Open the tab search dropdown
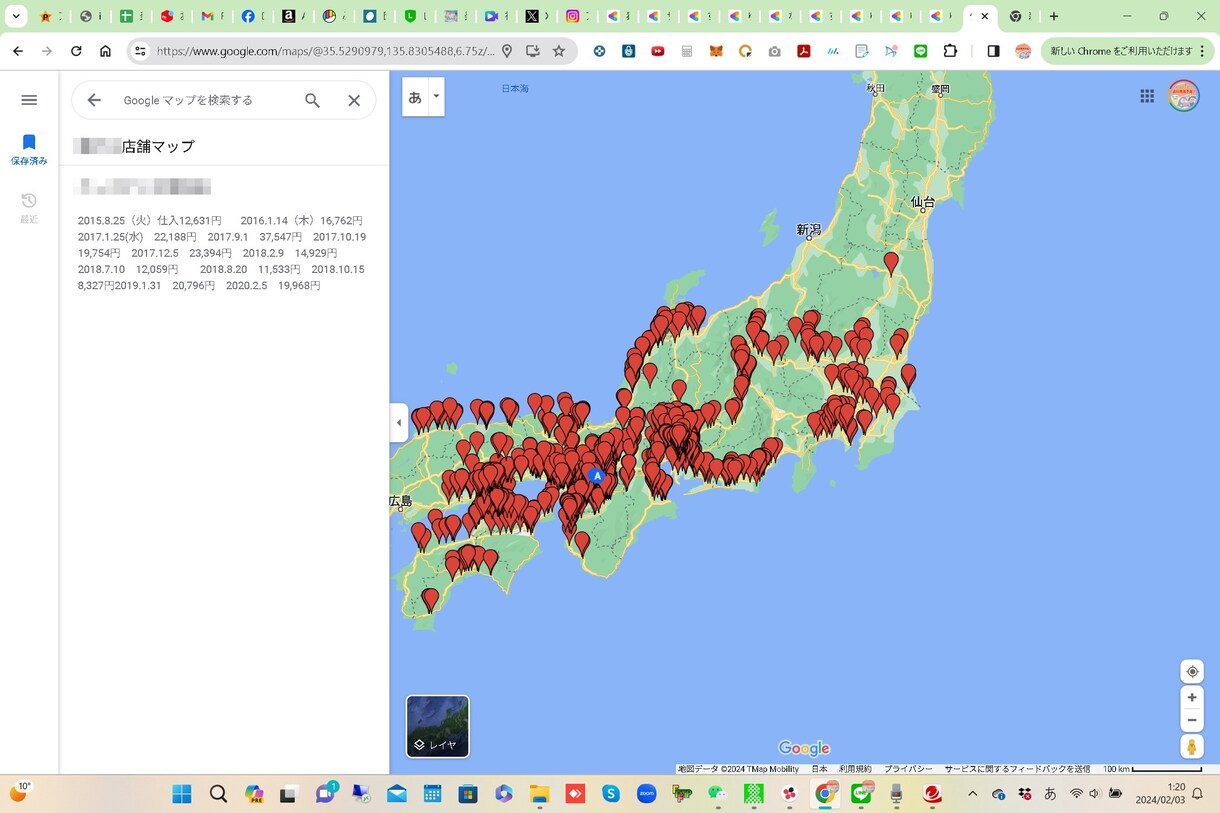This screenshot has height=813, width=1220. click(16, 16)
